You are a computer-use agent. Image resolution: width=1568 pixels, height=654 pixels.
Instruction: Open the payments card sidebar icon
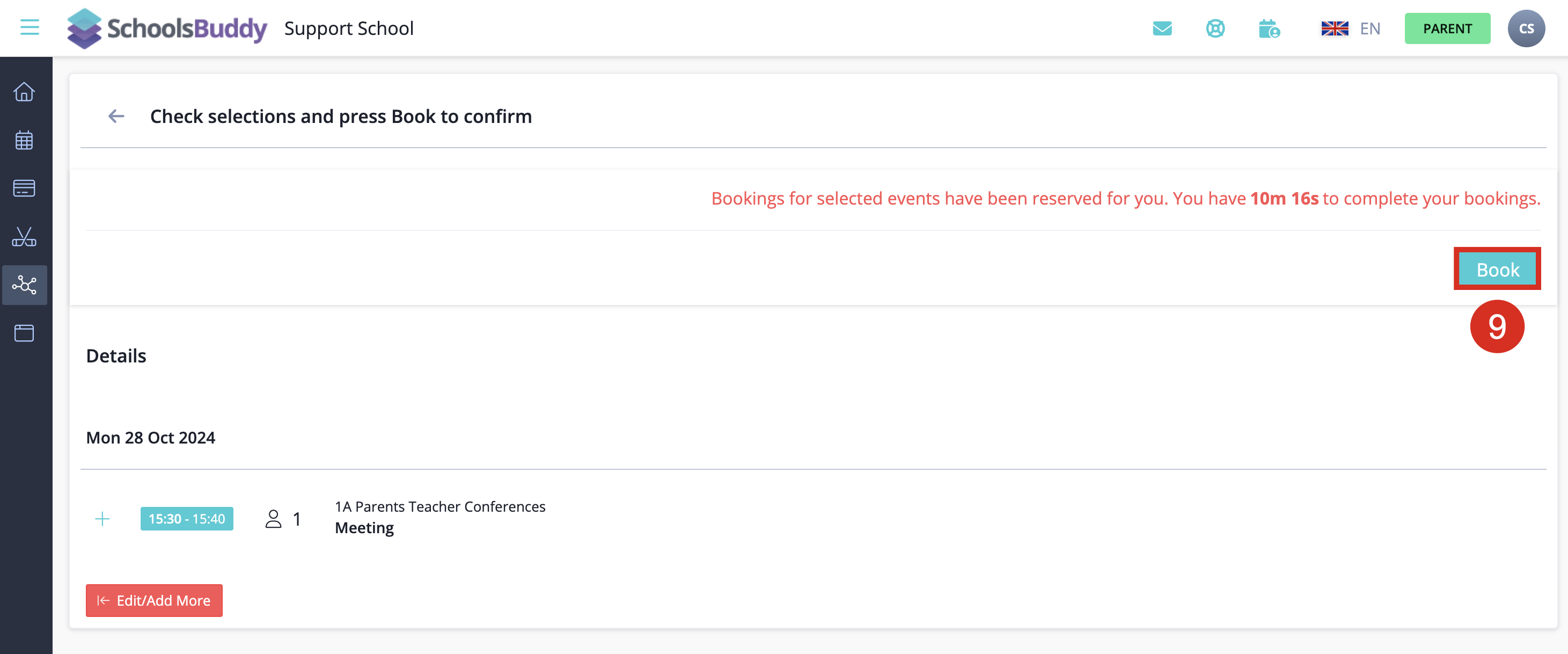(24, 188)
